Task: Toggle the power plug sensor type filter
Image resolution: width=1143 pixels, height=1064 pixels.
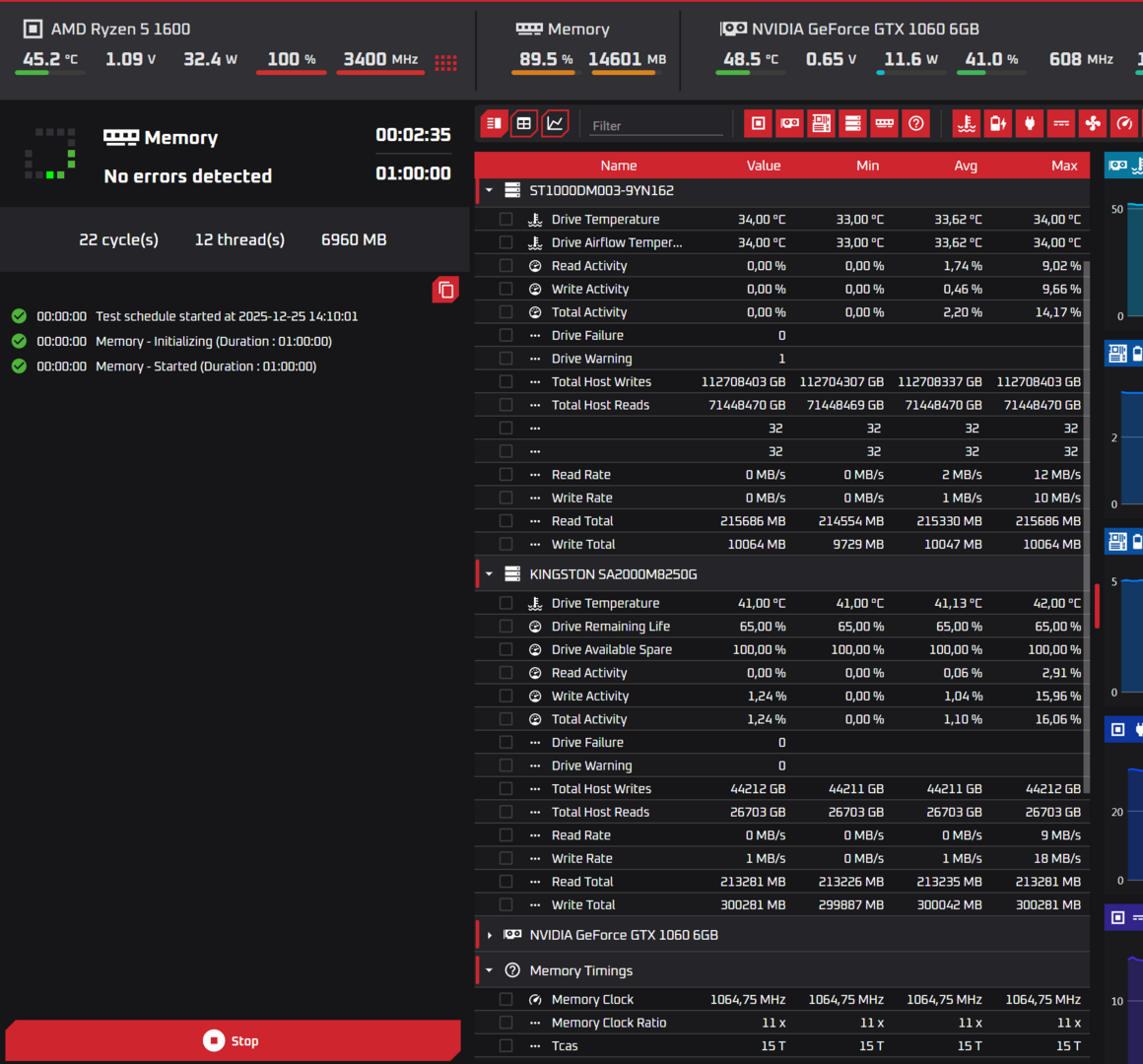Action: coord(1030,123)
